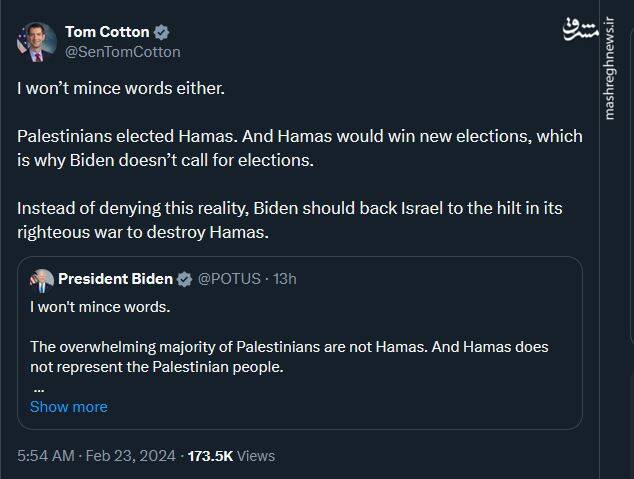Click Biden's quoted line 'I won't mince words.'
Screen dimensions: 634x479
click(x=99, y=305)
